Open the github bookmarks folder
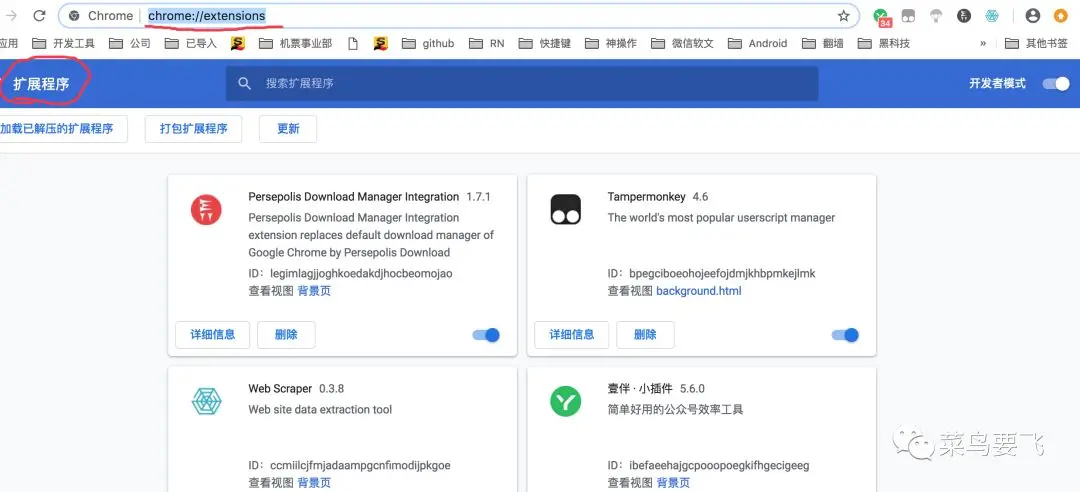The height and width of the screenshot is (492, 1080). 428,43
